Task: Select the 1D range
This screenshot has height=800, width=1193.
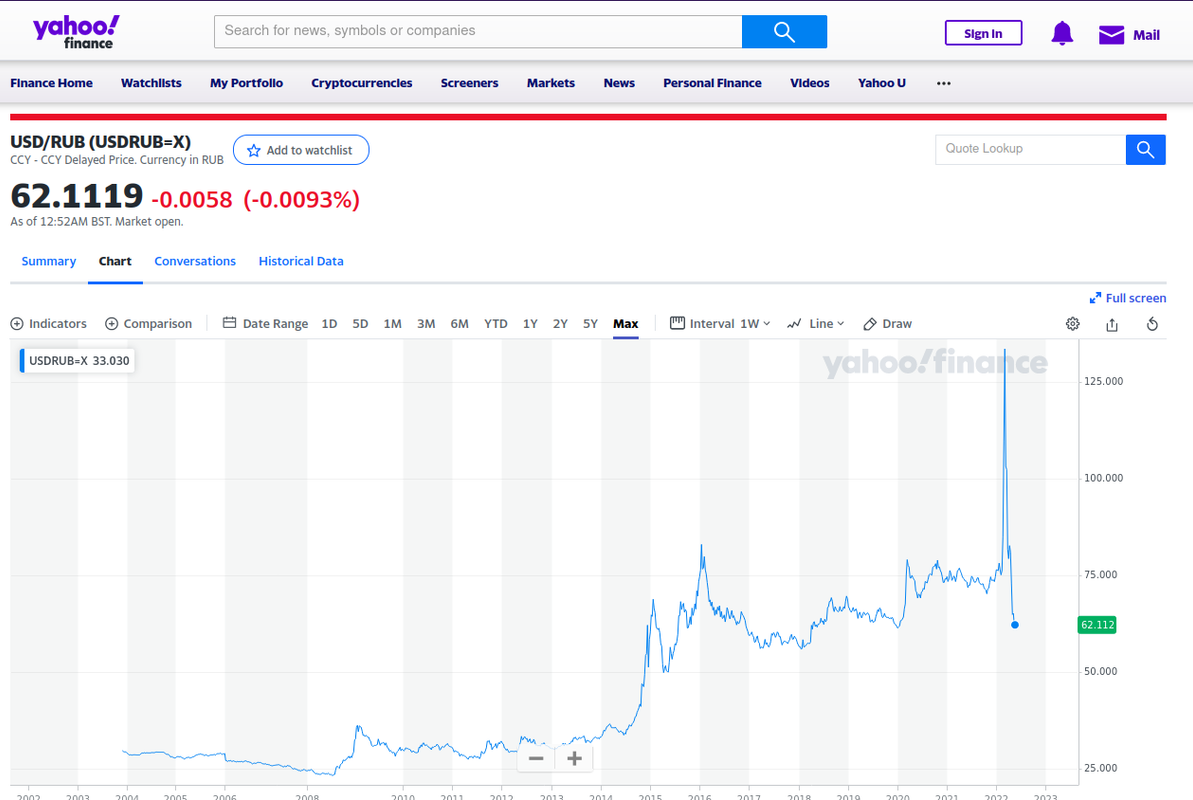Action: (x=329, y=324)
